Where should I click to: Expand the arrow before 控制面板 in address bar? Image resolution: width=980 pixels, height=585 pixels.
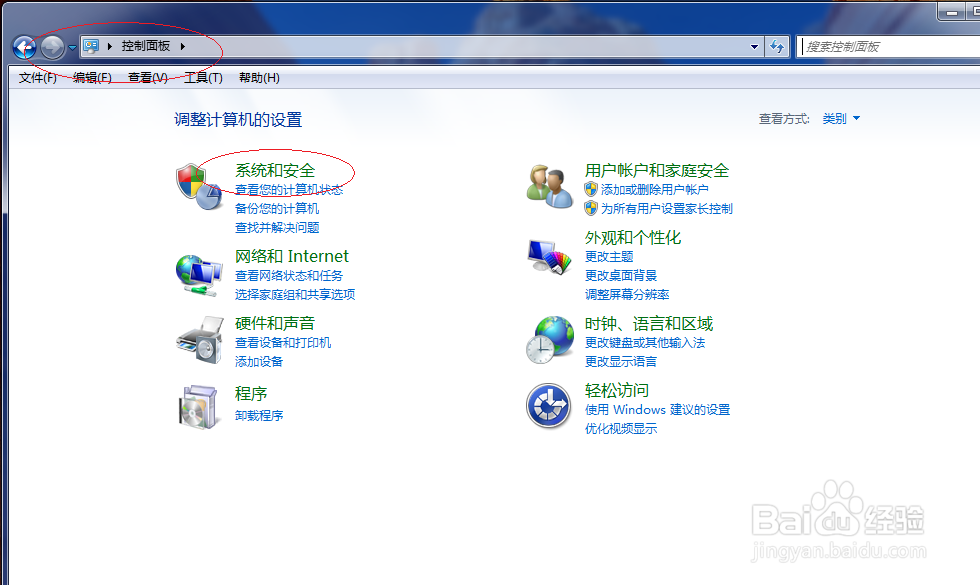110,46
